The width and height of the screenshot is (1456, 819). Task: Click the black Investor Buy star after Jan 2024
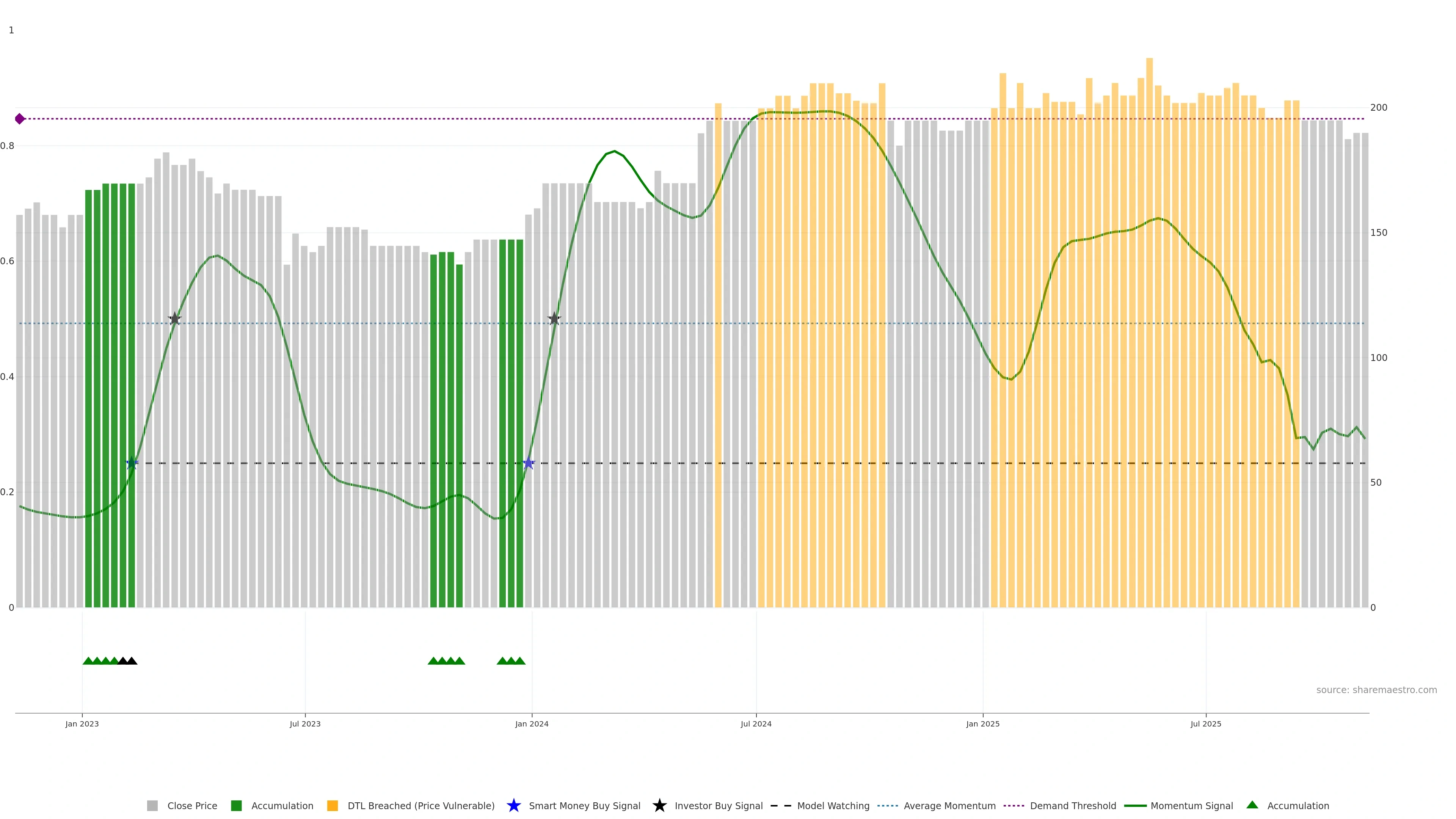(x=554, y=319)
